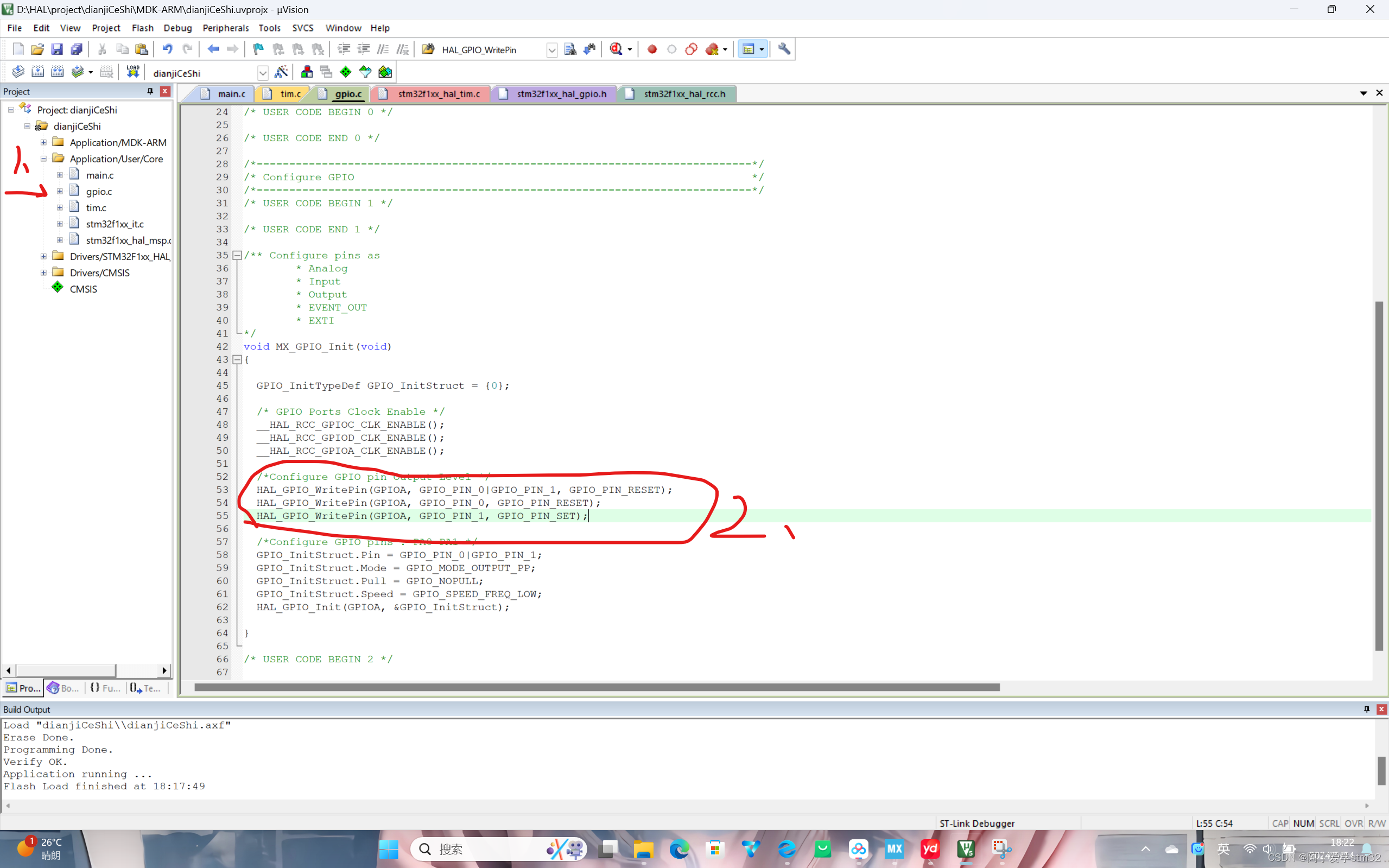This screenshot has height=868, width=1389.
Task: Collapse the Application/User/Core folder
Action: [x=43, y=159]
